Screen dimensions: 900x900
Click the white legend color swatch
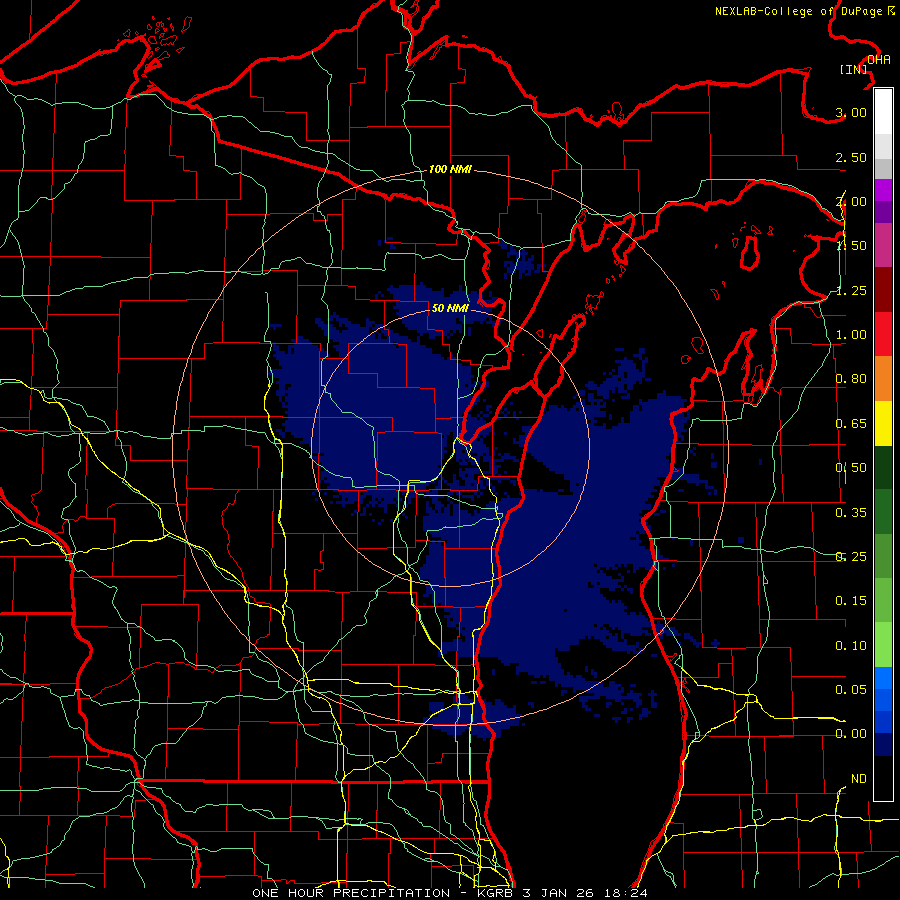pos(883,112)
